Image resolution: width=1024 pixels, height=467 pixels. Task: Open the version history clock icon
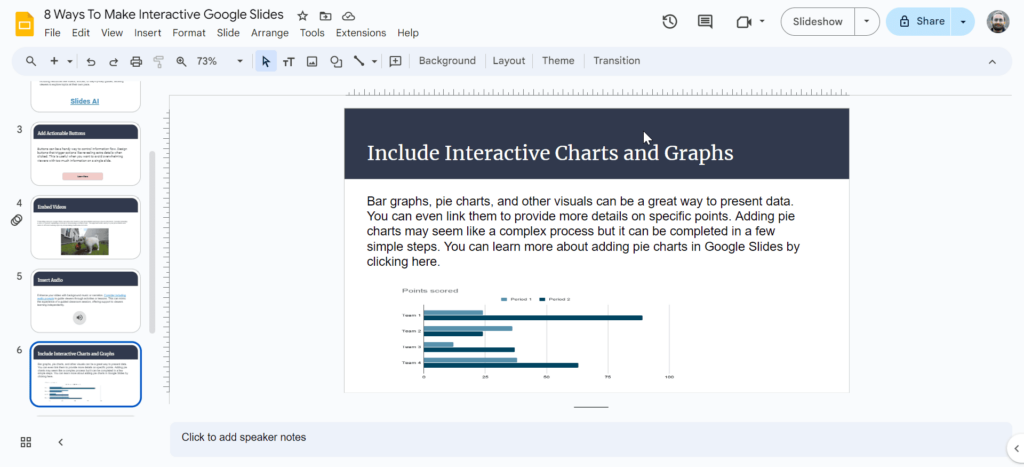point(670,21)
